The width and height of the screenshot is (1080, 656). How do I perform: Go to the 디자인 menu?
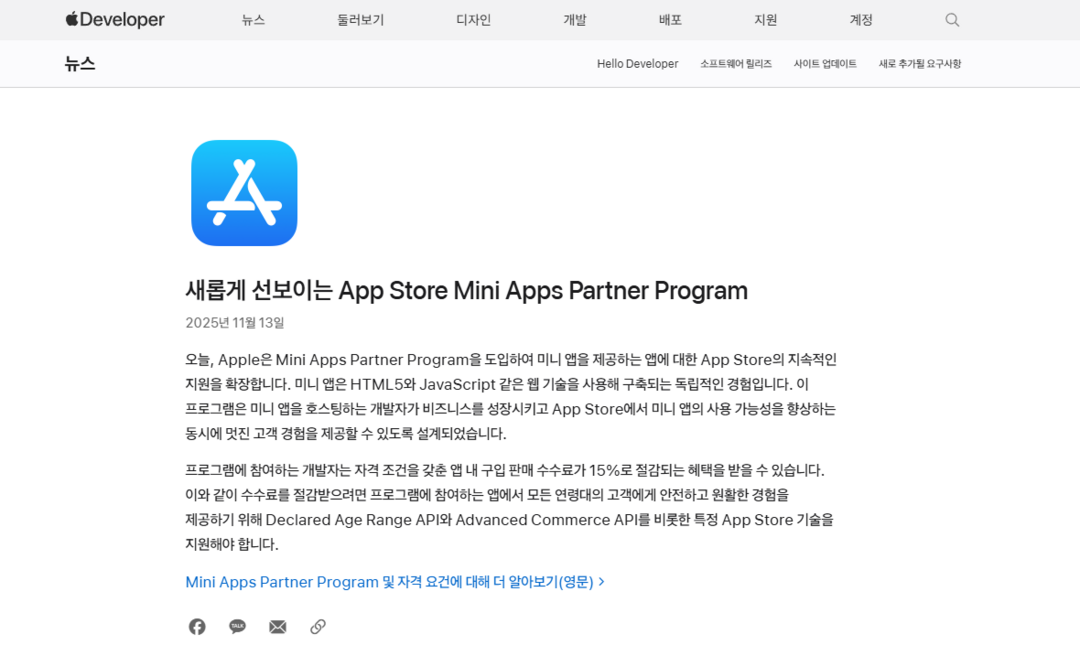coord(473,20)
